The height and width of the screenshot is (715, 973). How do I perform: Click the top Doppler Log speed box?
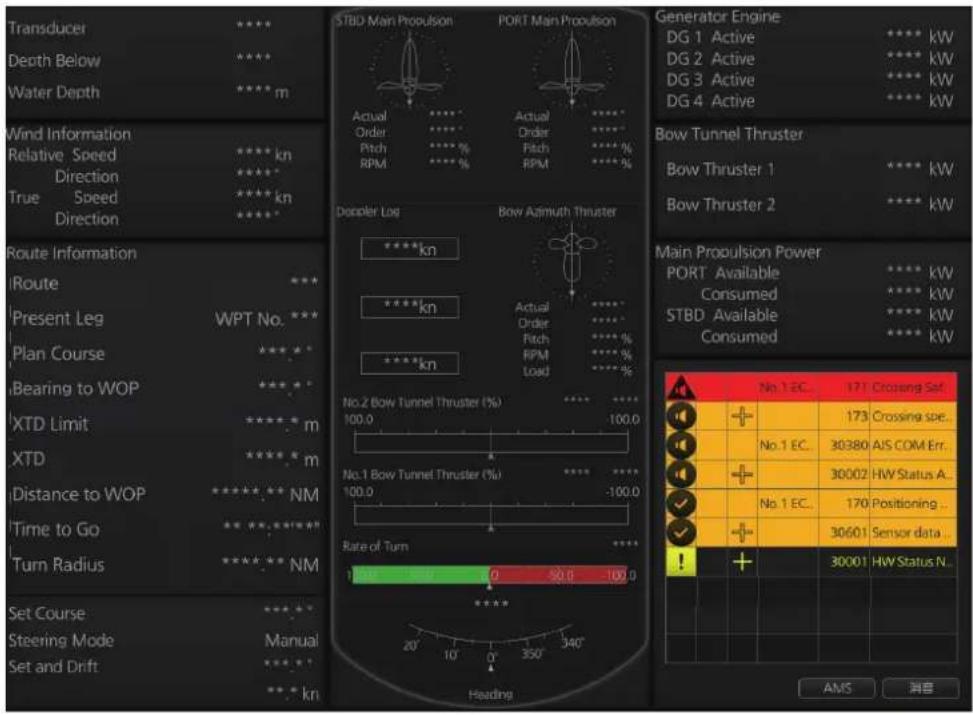pos(410,249)
